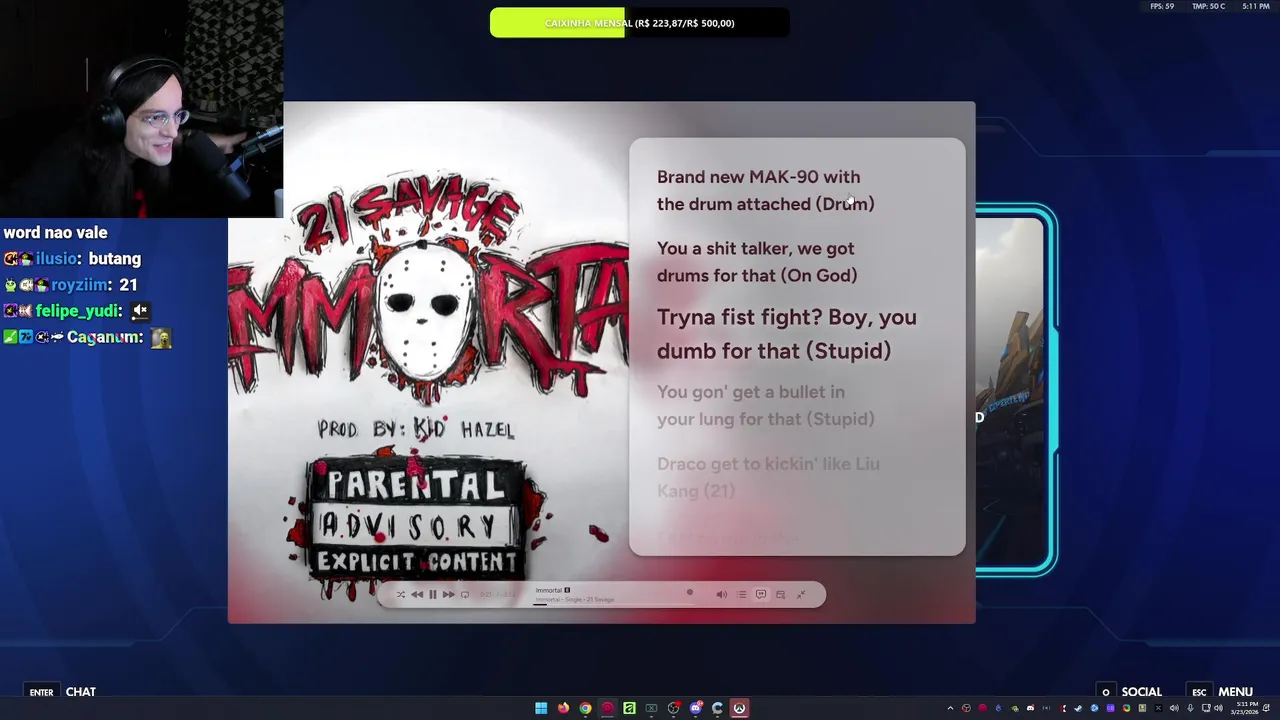The width and height of the screenshot is (1280, 720).
Task: Click the Discord tray icon
Action: pyautogui.click(x=1031, y=708)
